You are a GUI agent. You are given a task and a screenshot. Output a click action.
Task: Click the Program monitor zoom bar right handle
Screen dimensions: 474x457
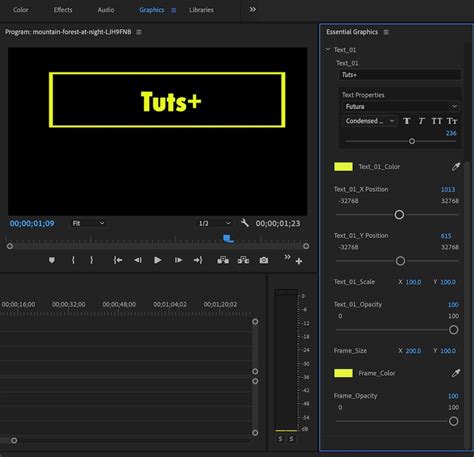point(306,246)
